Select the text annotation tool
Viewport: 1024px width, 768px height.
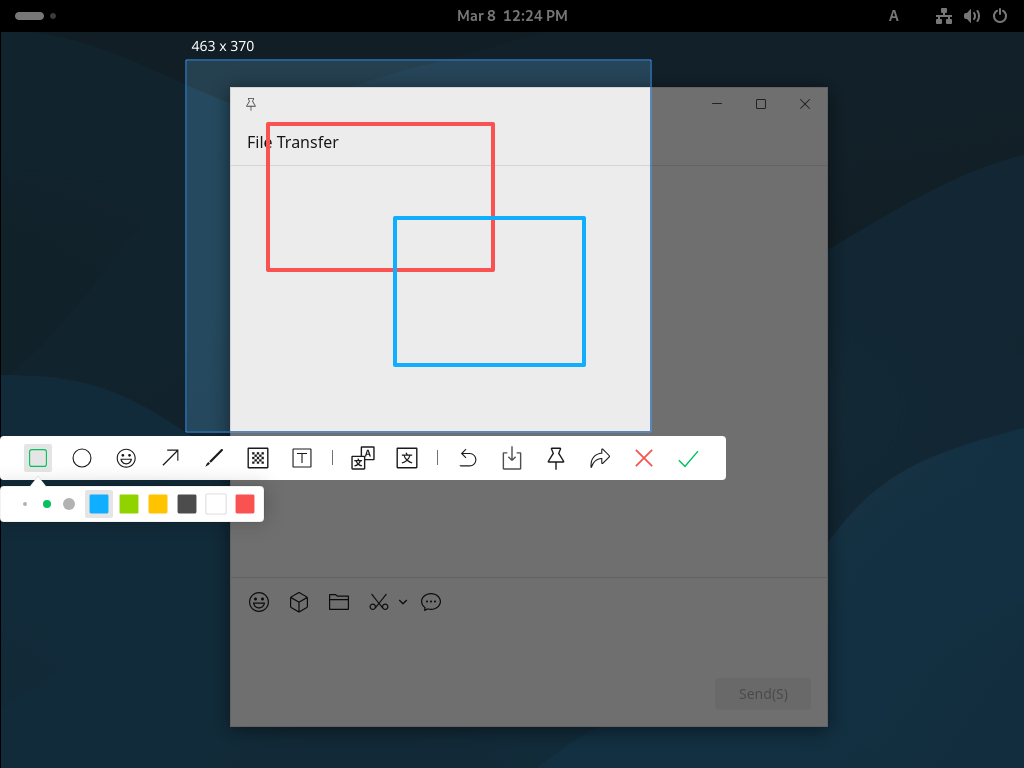(302, 458)
